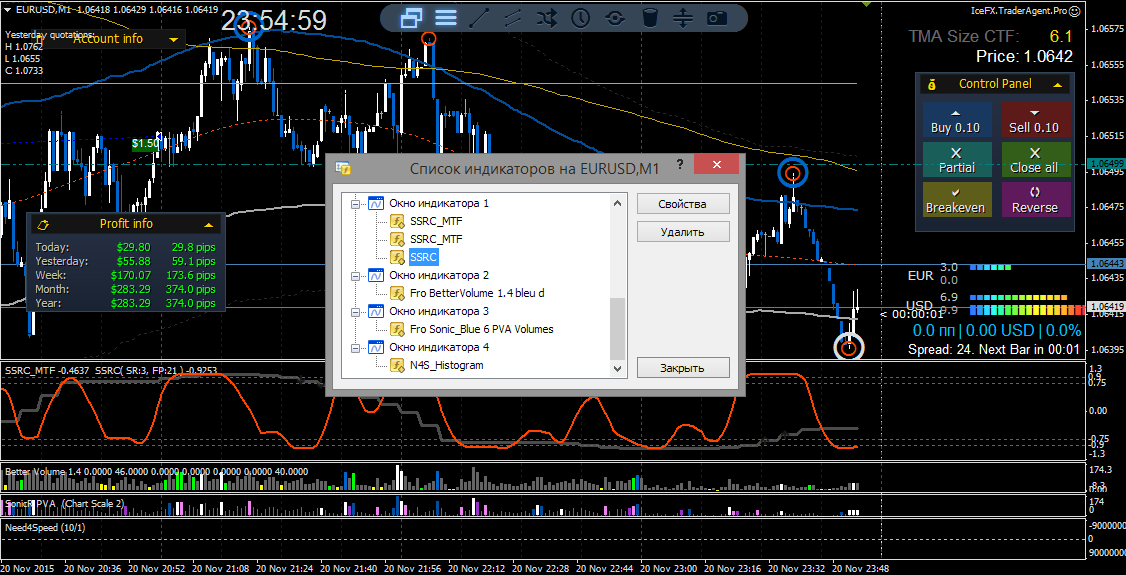Delete selected indicator with Удалить button
This screenshot has width=1126, height=575.
683,232
